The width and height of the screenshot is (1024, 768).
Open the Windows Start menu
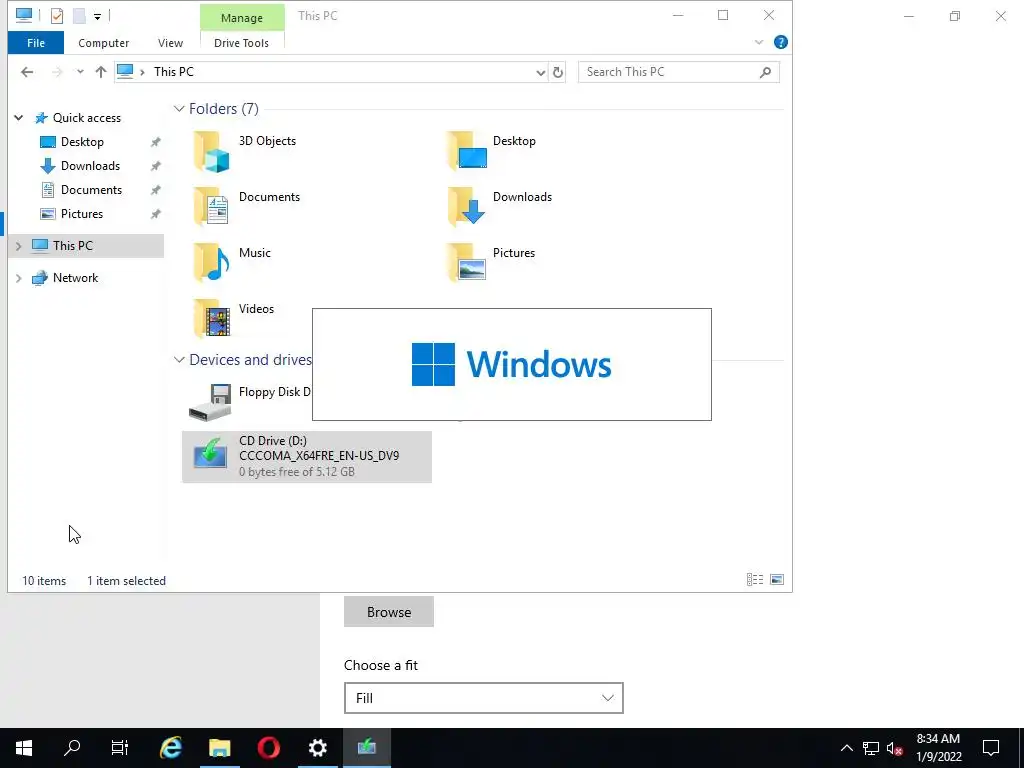click(x=24, y=748)
